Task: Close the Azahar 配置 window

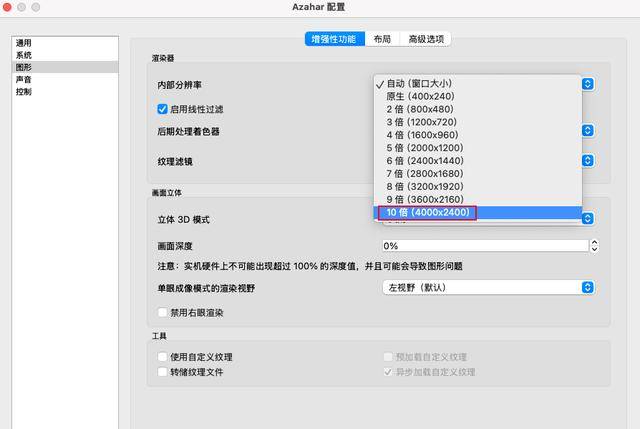Action: tap(7, 7)
